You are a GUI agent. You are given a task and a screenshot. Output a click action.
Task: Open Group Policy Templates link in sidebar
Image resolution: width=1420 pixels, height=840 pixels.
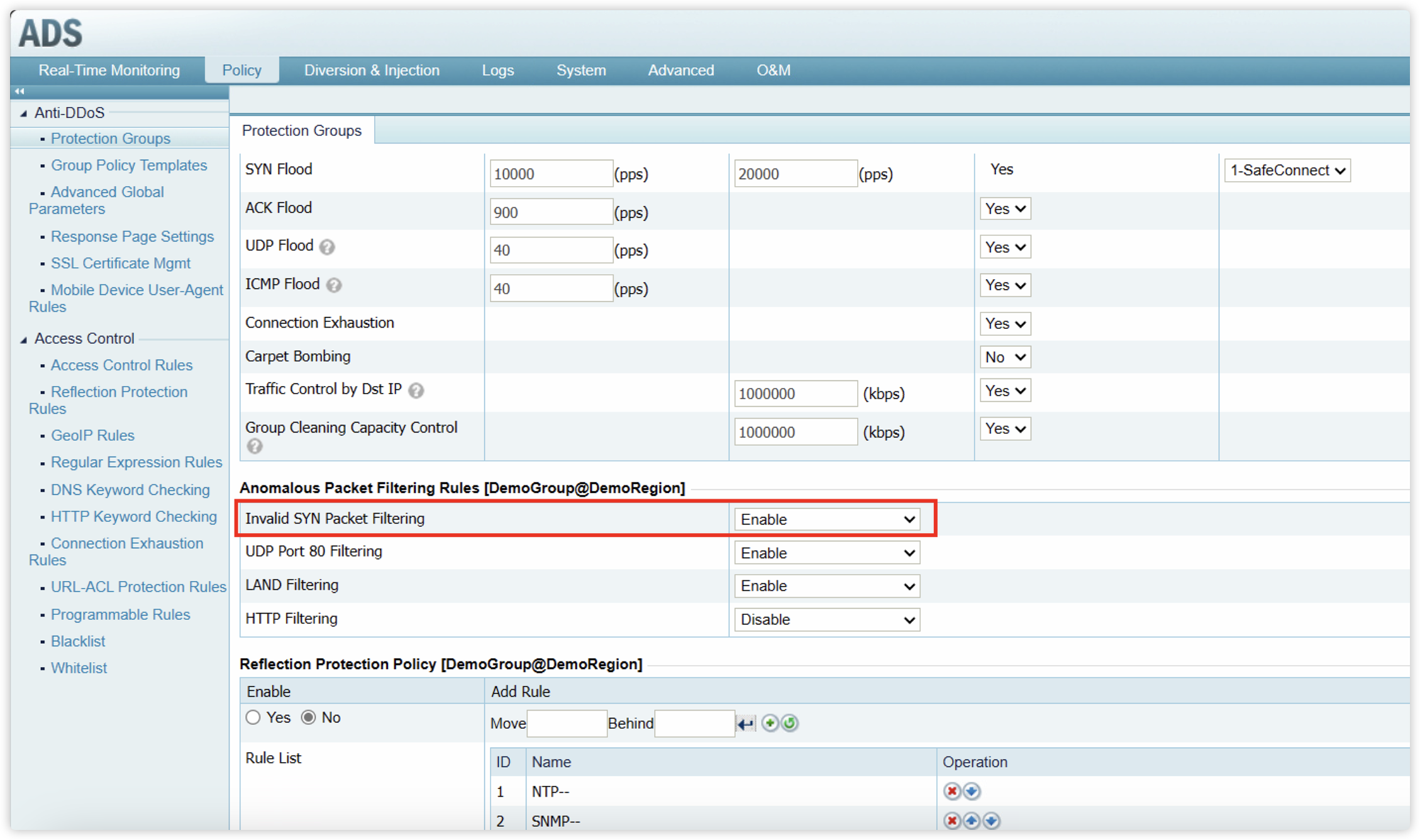click(128, 165)
